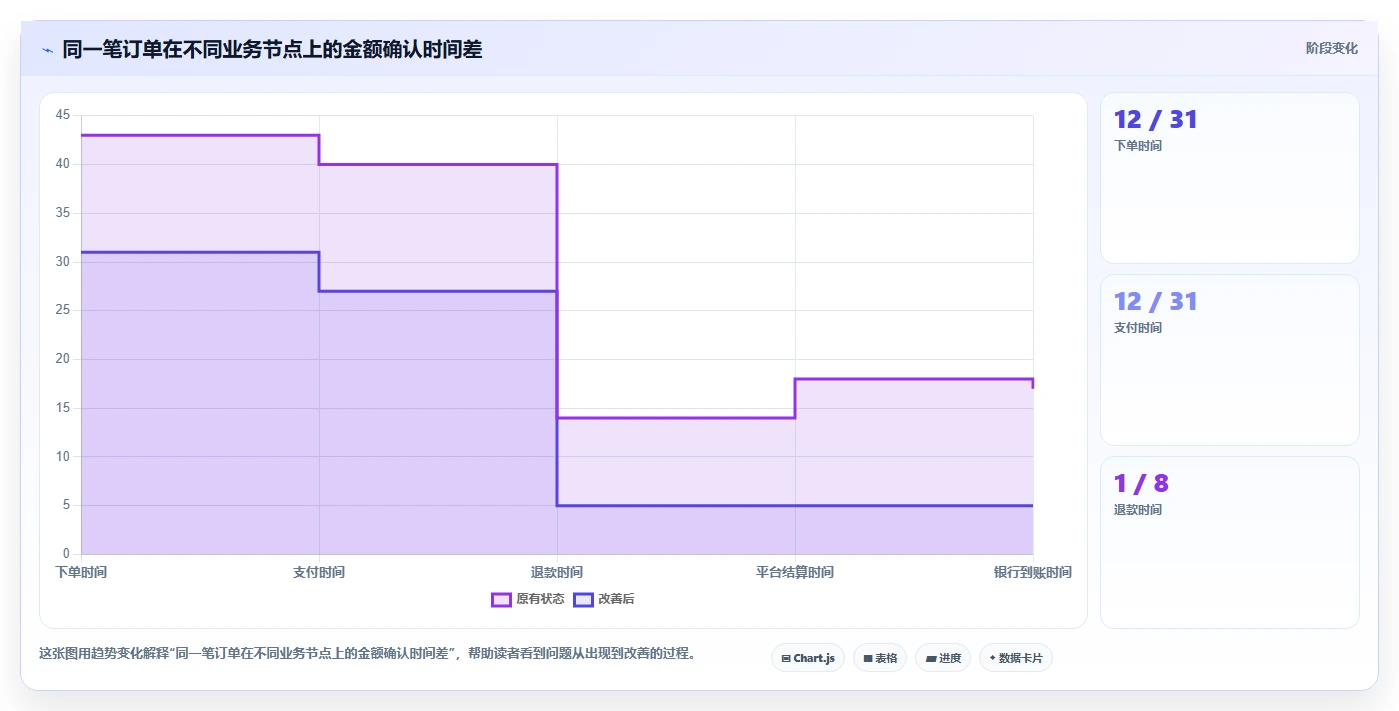Toggle the 原有状态 legend swatch

coord(501,599)
